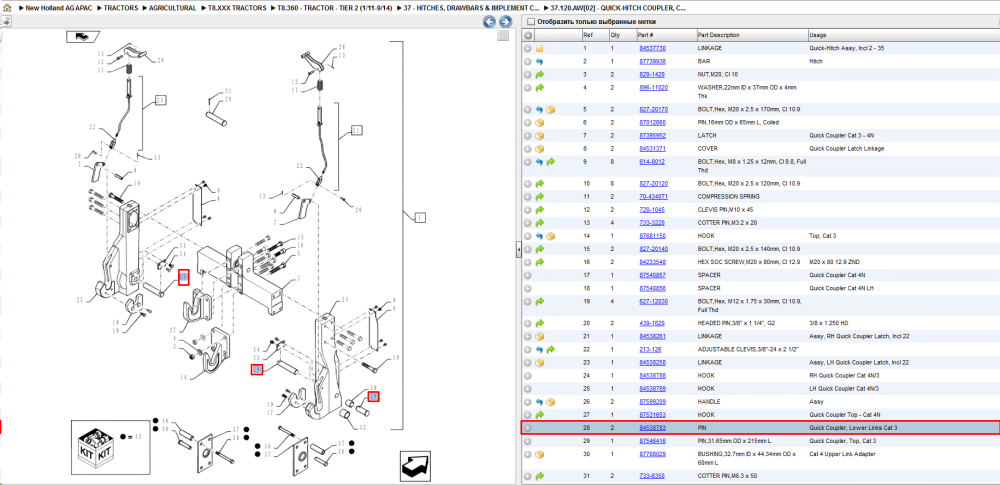Click the green arrow in COMPRESSION SPRING row
This screenshot has width=1000, height=485.
coord(540,197)
